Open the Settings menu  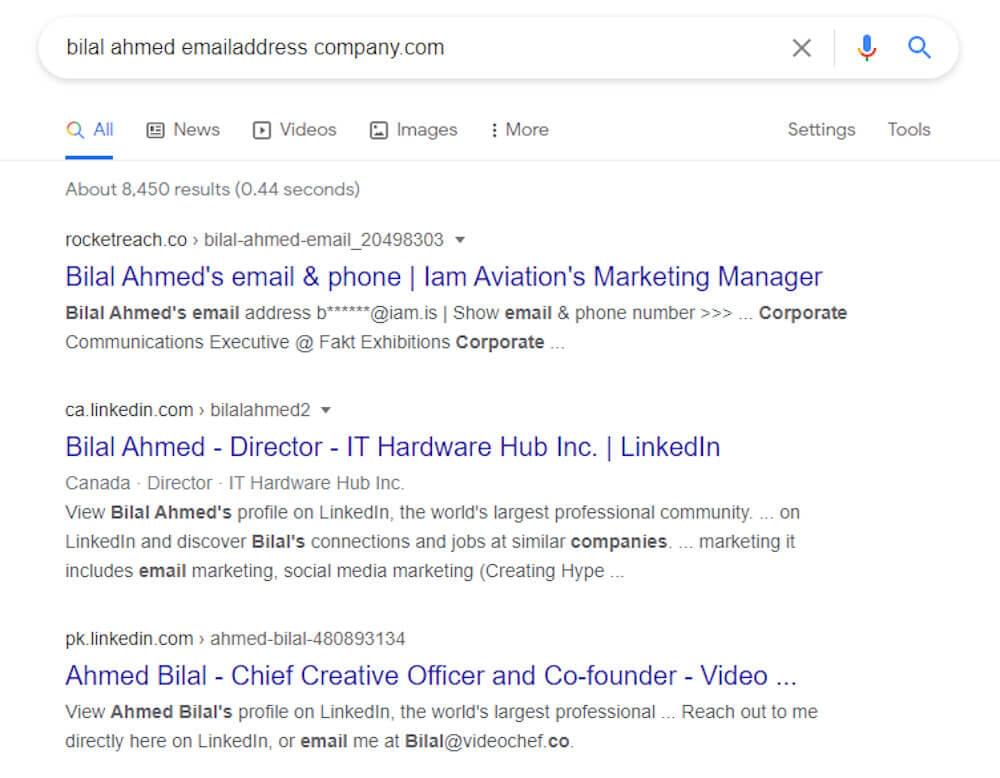pyautogui.click(x=821, y=129)
